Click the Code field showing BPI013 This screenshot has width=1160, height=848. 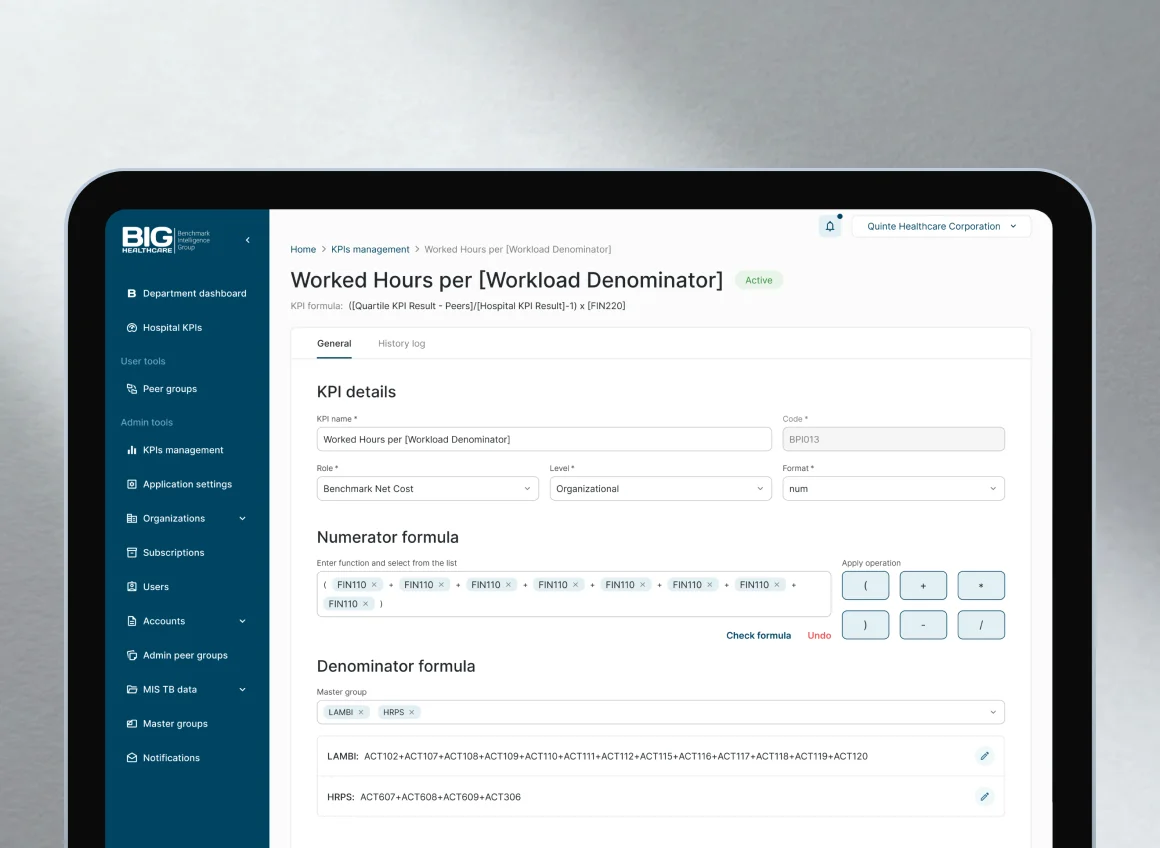894,439
